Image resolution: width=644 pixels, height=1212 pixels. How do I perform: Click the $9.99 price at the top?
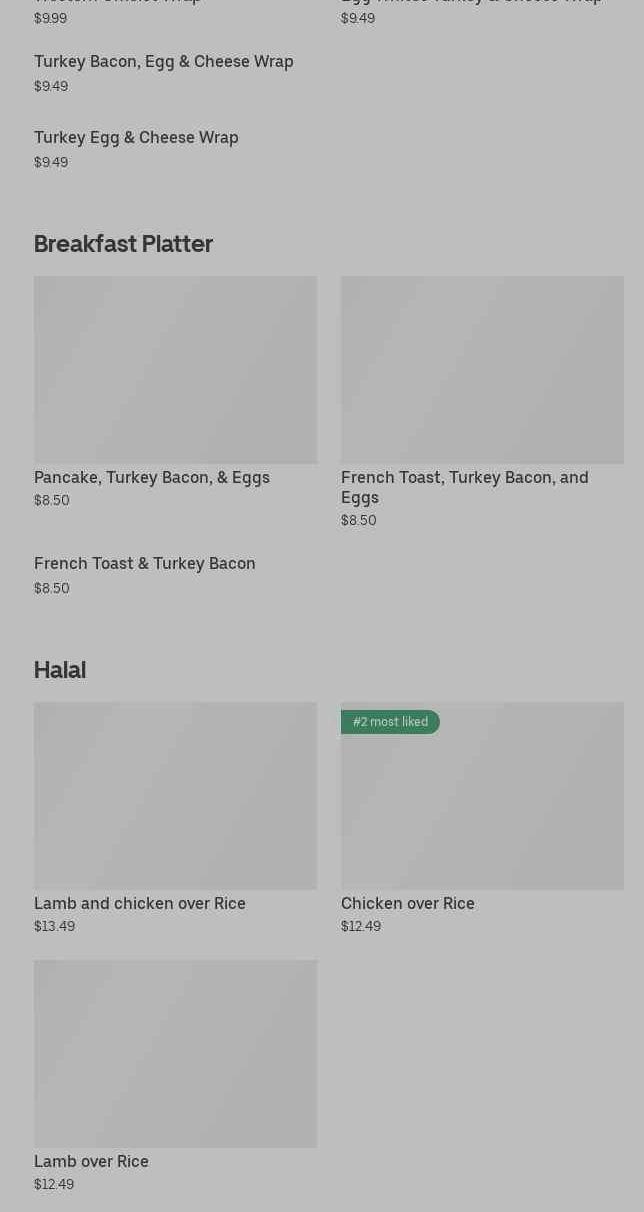point(50,18)
